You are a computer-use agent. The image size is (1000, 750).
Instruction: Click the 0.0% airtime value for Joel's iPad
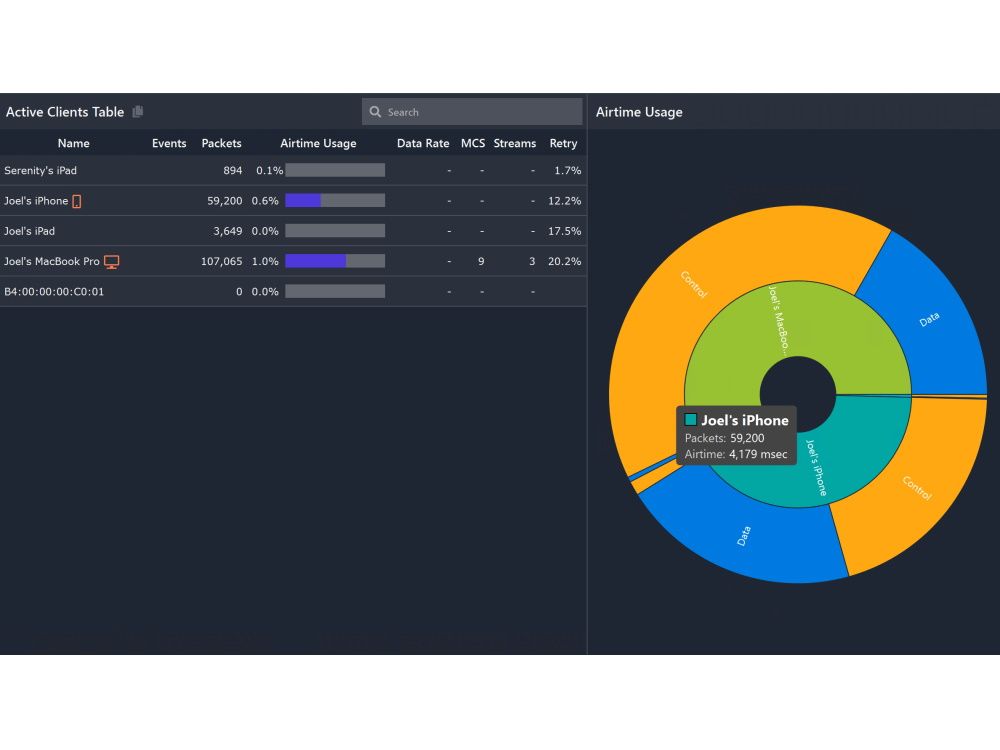click(265, 231)
